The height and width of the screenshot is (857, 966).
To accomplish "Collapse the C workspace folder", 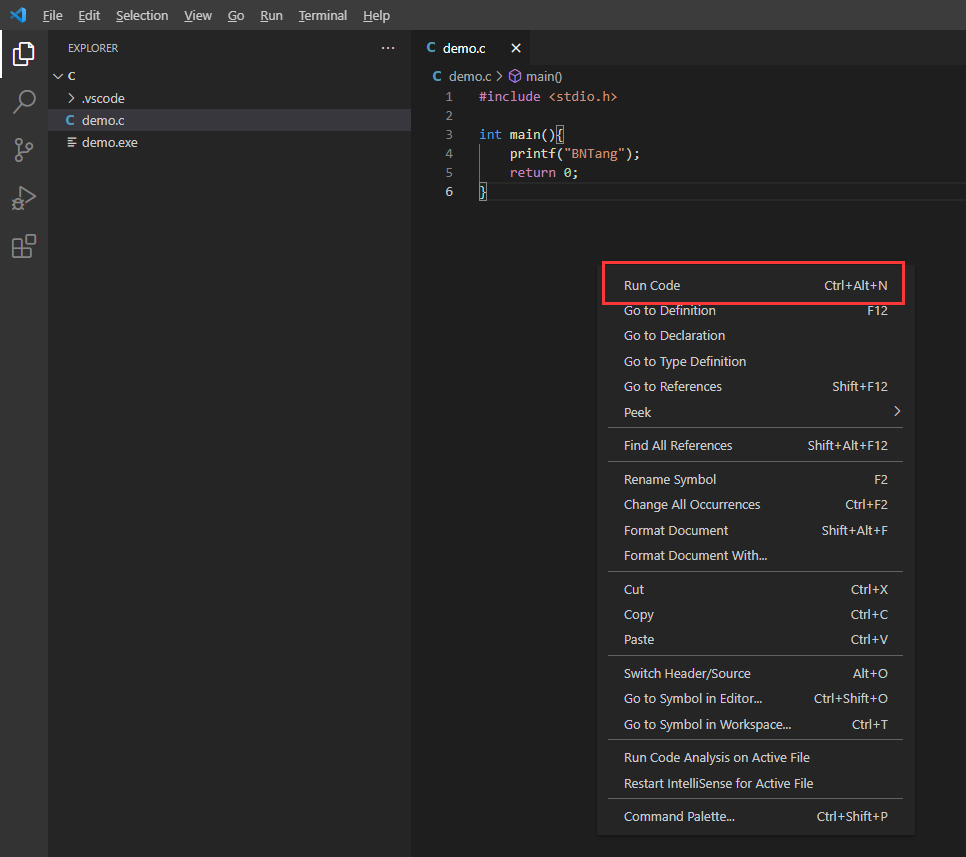I will tap(58, 76).
